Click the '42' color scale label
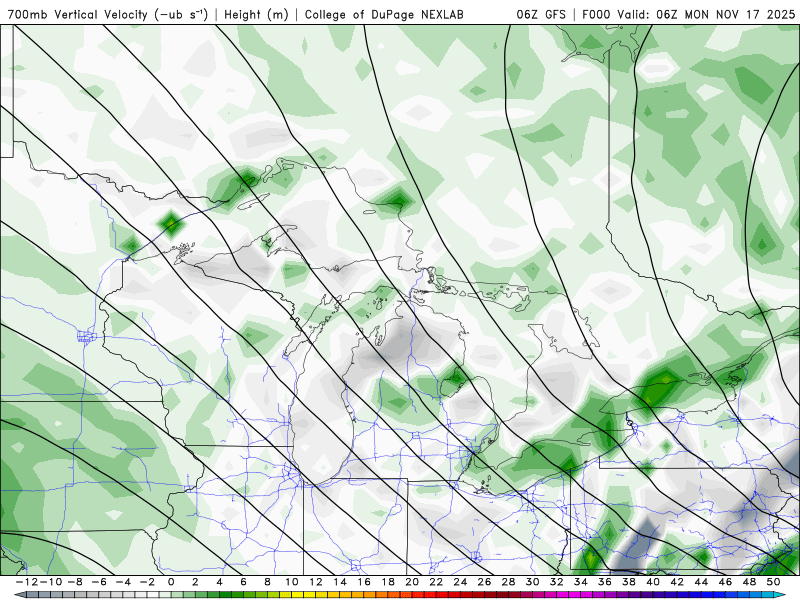 (677, 582)
